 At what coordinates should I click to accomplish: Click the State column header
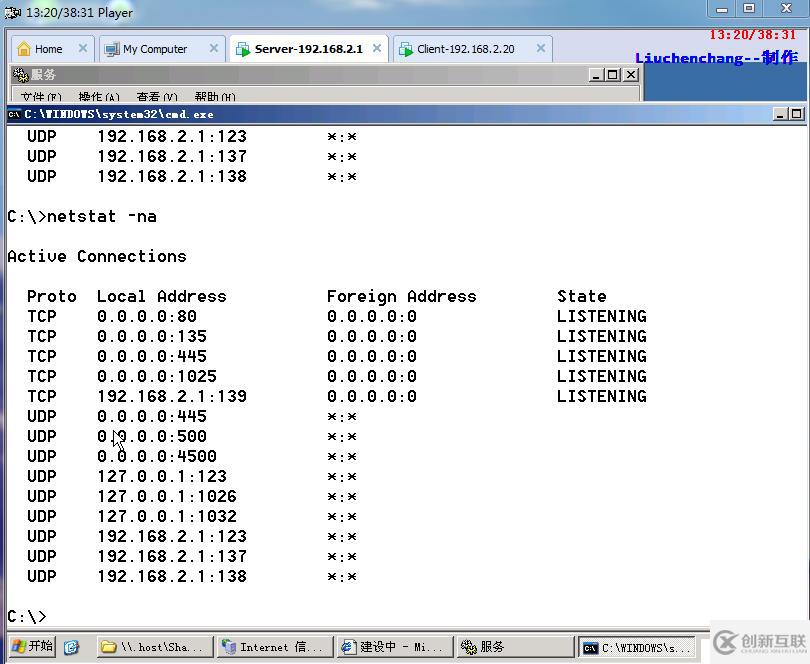pyautogui.click(x=582, y=296)
